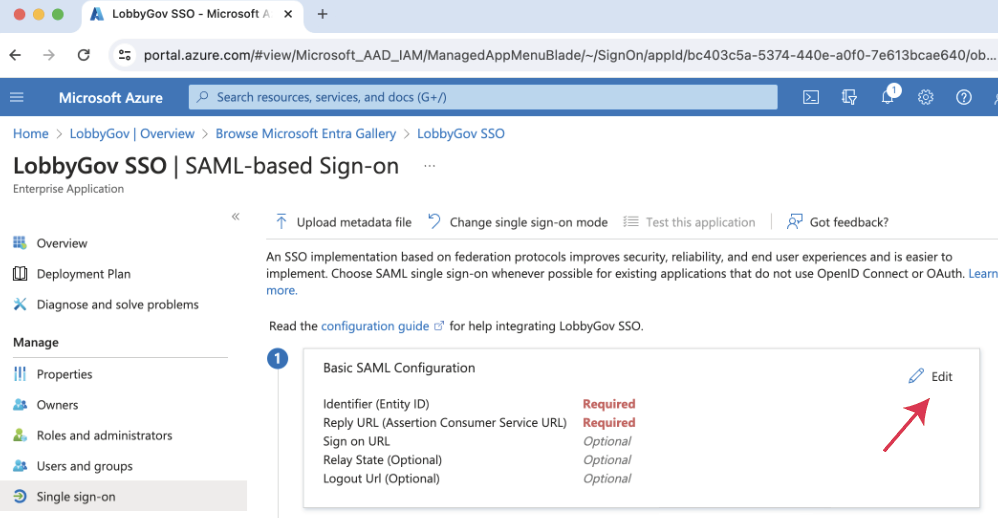This screenshot has height=518, width=998.
Task: Click the Manage section heading
Action: tap(36, 342)
